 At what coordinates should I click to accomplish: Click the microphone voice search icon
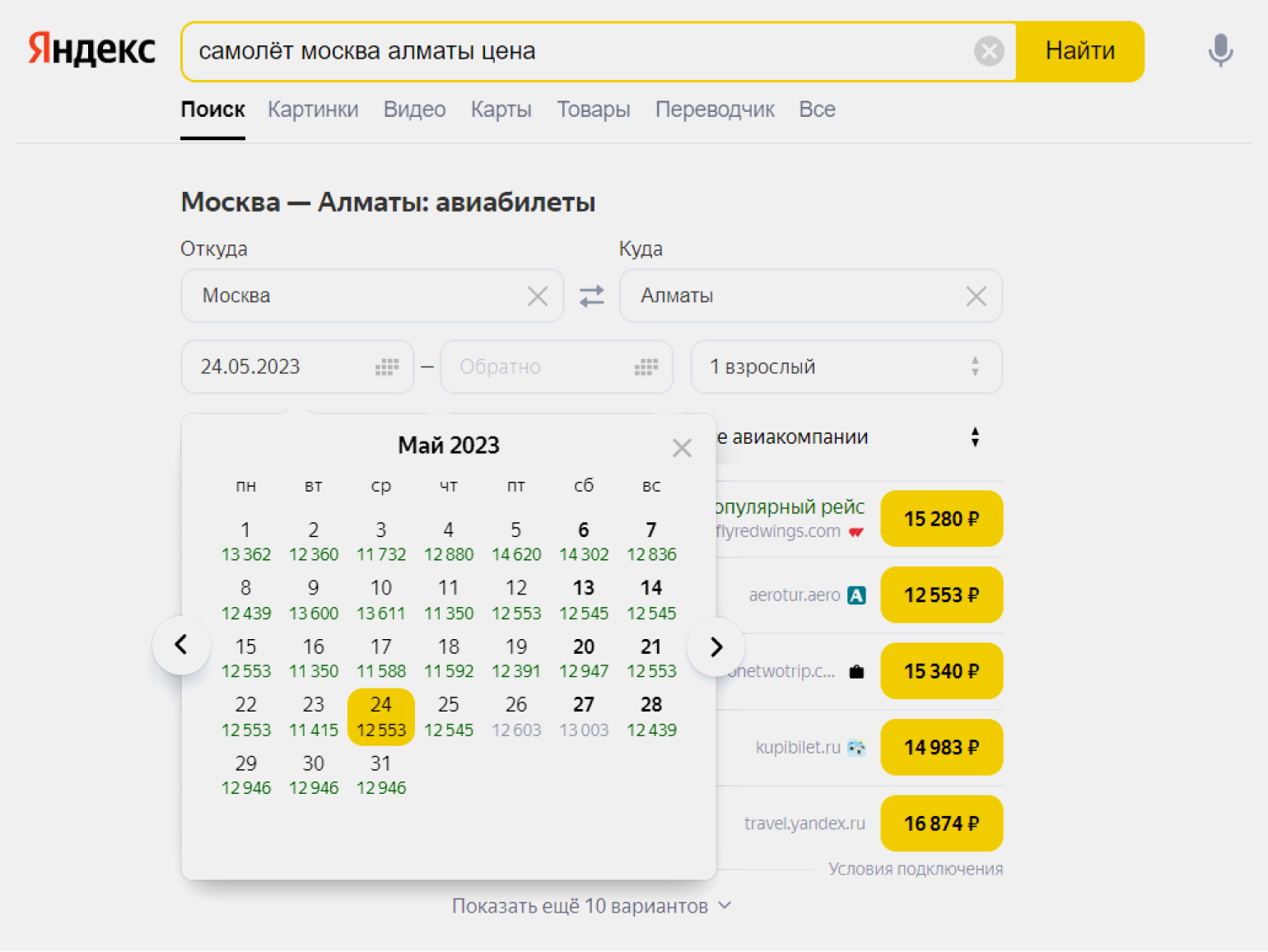click(1219, 51)
